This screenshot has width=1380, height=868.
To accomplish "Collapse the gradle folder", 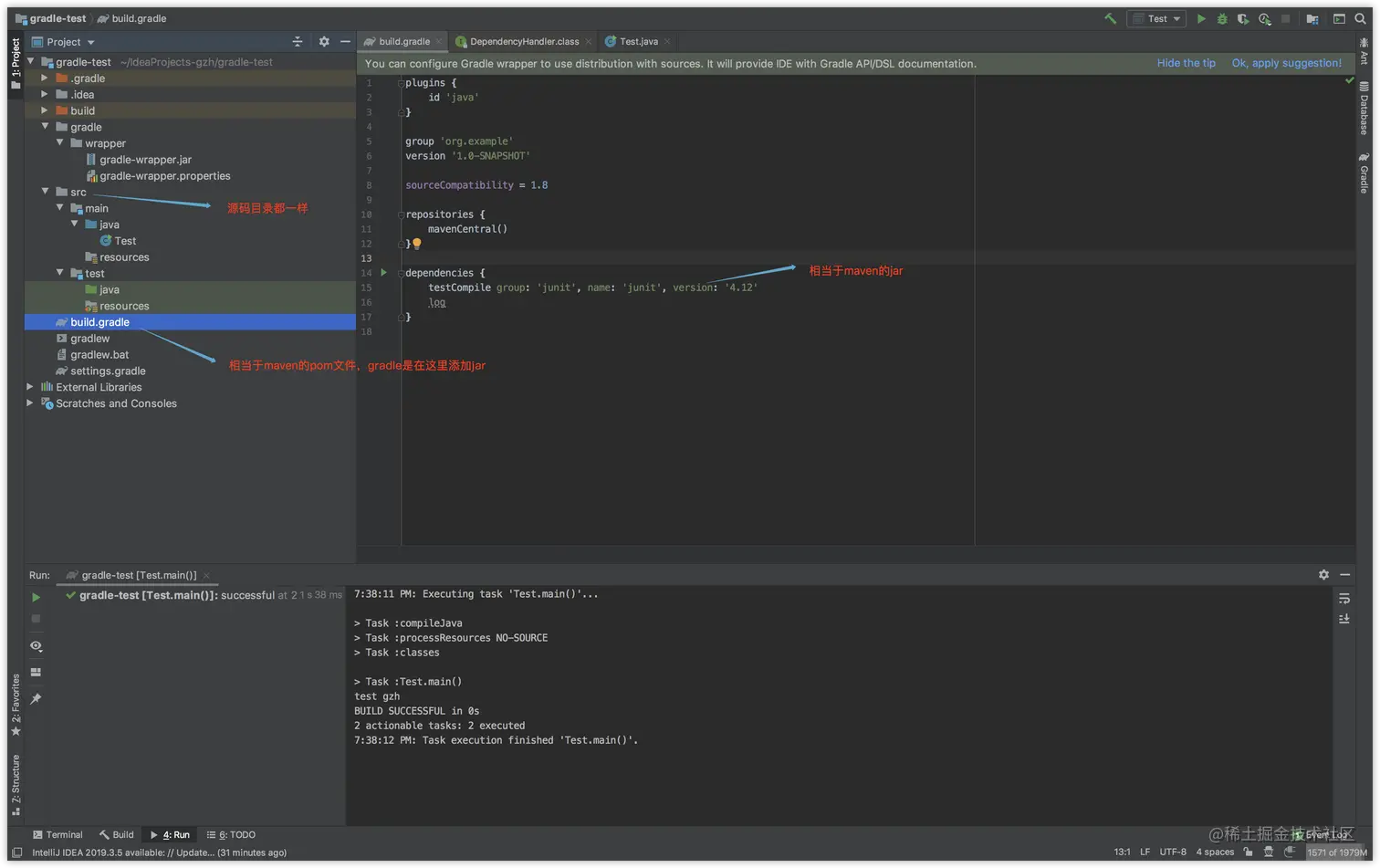I will (x=45, y=127).
